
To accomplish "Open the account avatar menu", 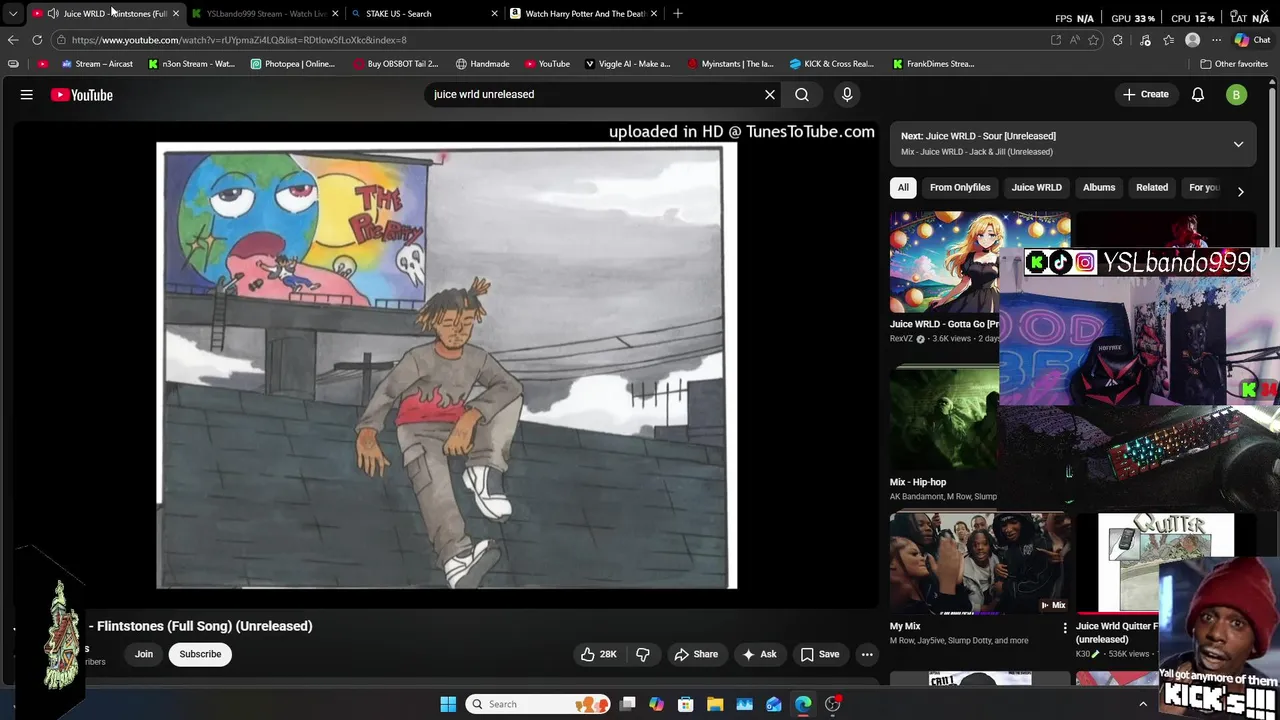I will coord(1237,94).
